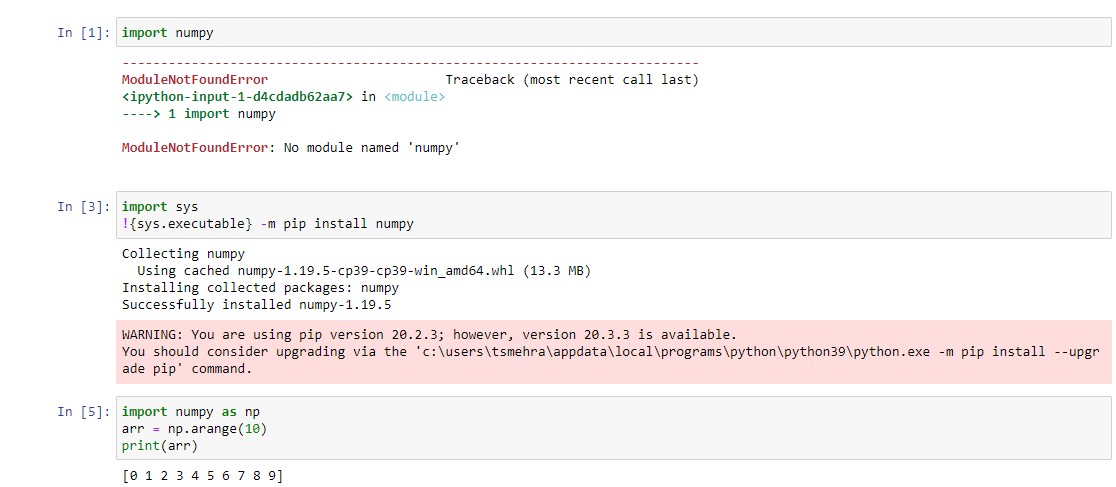Screen dimensions: 1116x487
Task: Click the ipython-input-1-d4cdadb62aa7 reference
Action: click(237, 97)
